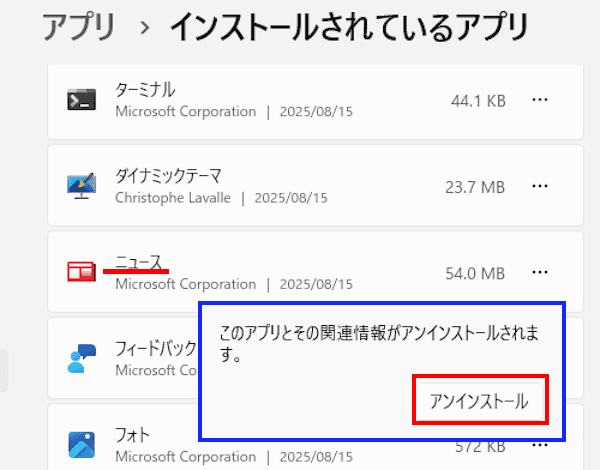Click the breadcrumb chevron separator
This screenshot has height=470, width=600.
[145, 28]
